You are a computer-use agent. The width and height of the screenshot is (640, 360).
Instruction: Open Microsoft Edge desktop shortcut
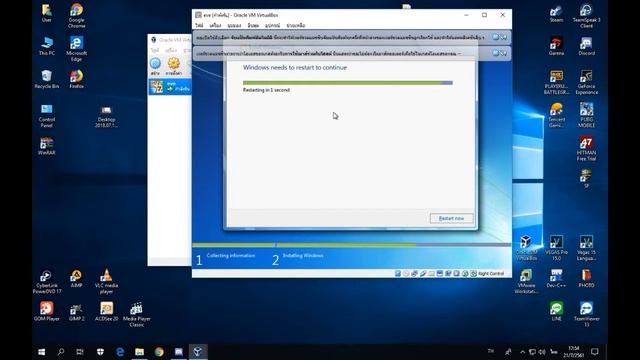point(76,49)
